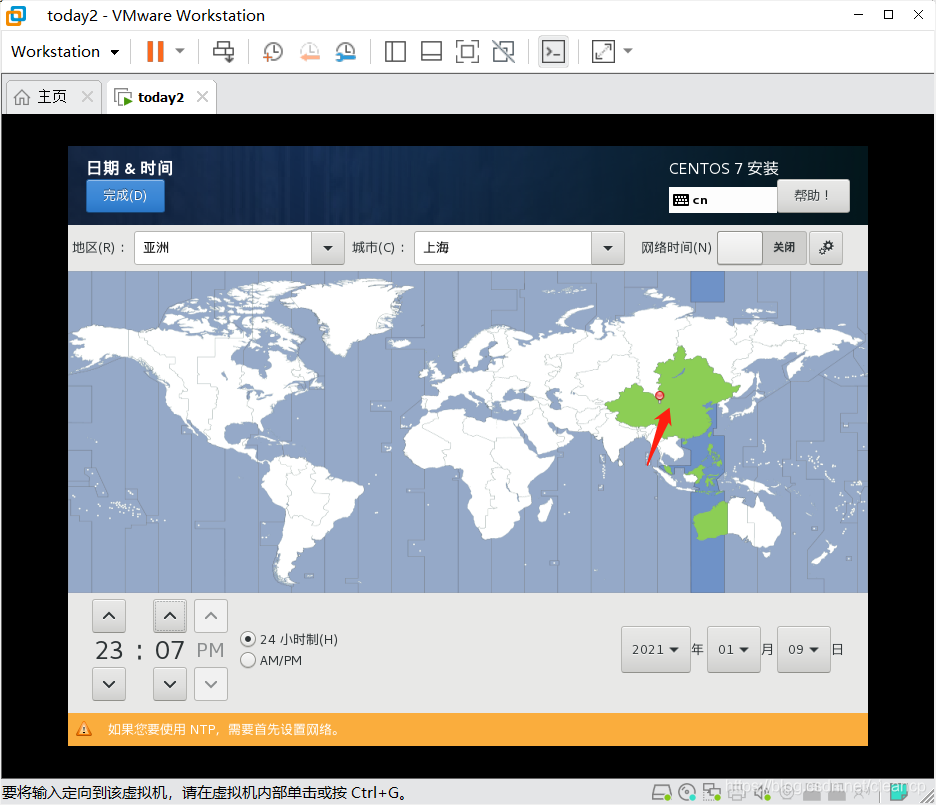This screenshot has width=936, height=805.
Task: Open the Workstation menu
Action: coord(65,52)
